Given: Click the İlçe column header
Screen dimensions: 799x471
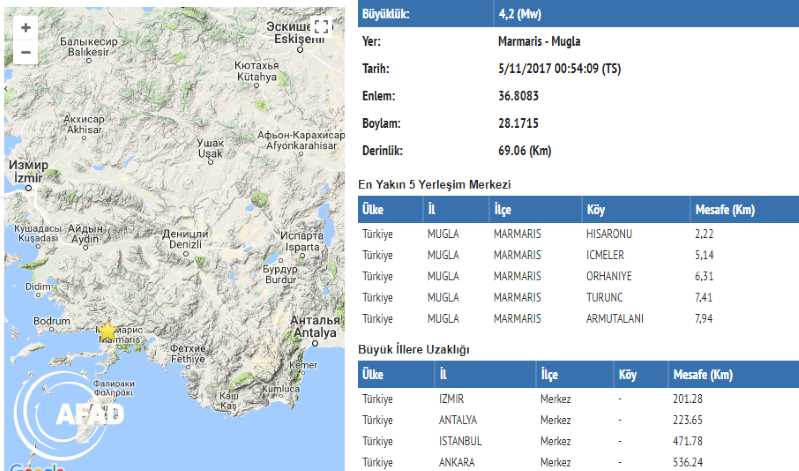Looking at the screenshot, I should point(506,209).
